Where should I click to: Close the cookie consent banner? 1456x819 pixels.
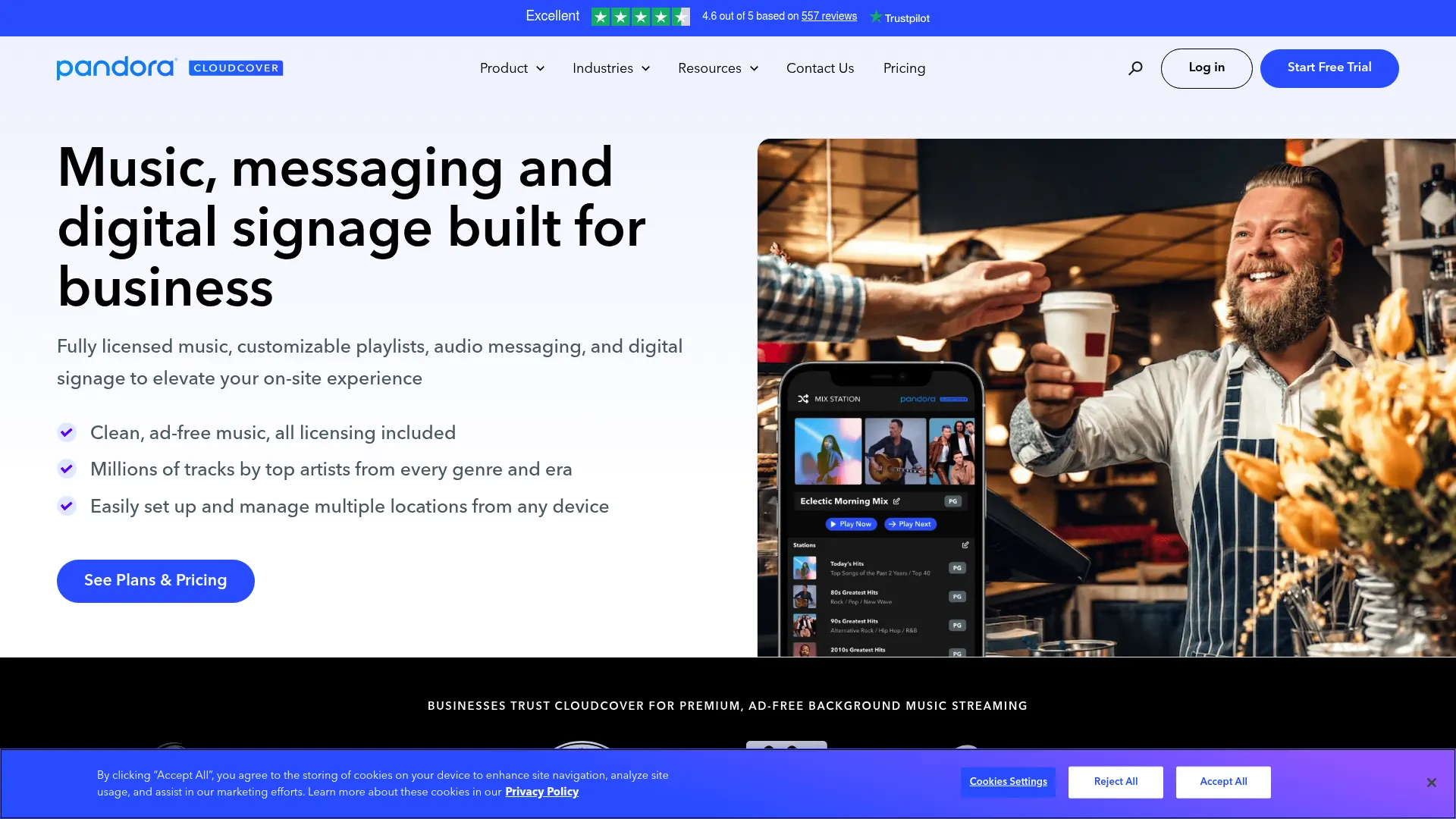1431,782
